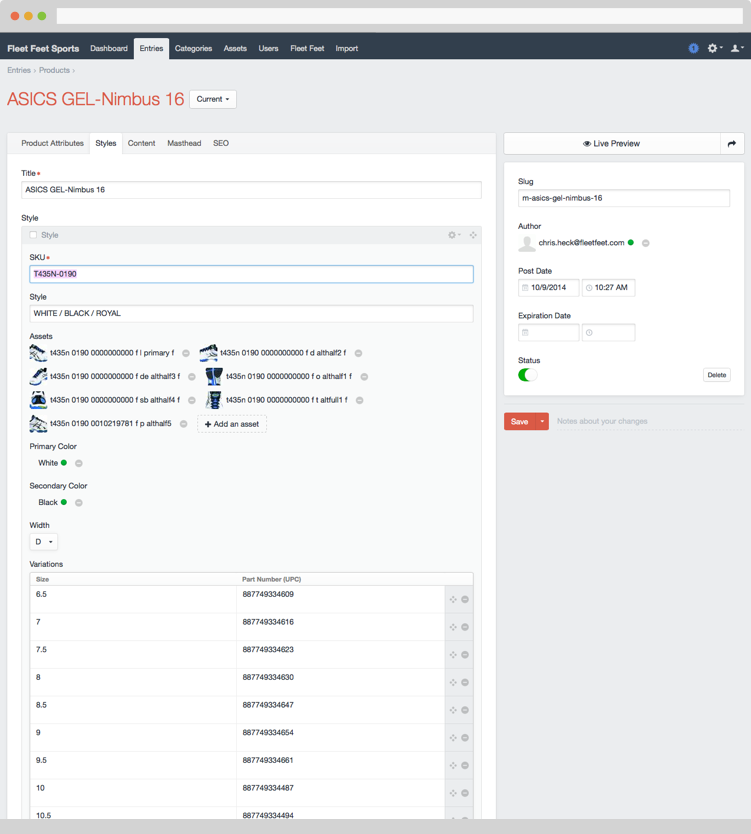Expand the Save button options arrow

[x=542, y=422]
